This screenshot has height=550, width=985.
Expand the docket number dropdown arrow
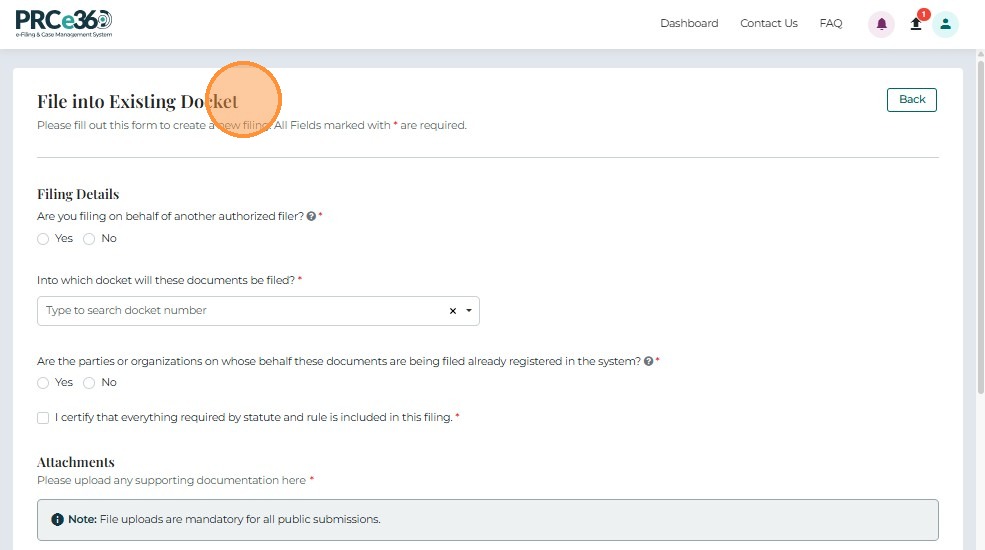(469, 311)
